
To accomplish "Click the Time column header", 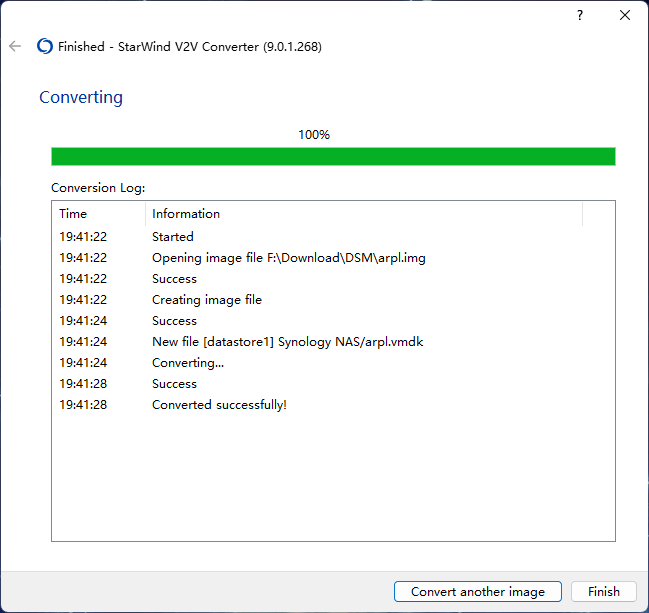I will click(99, 214).
